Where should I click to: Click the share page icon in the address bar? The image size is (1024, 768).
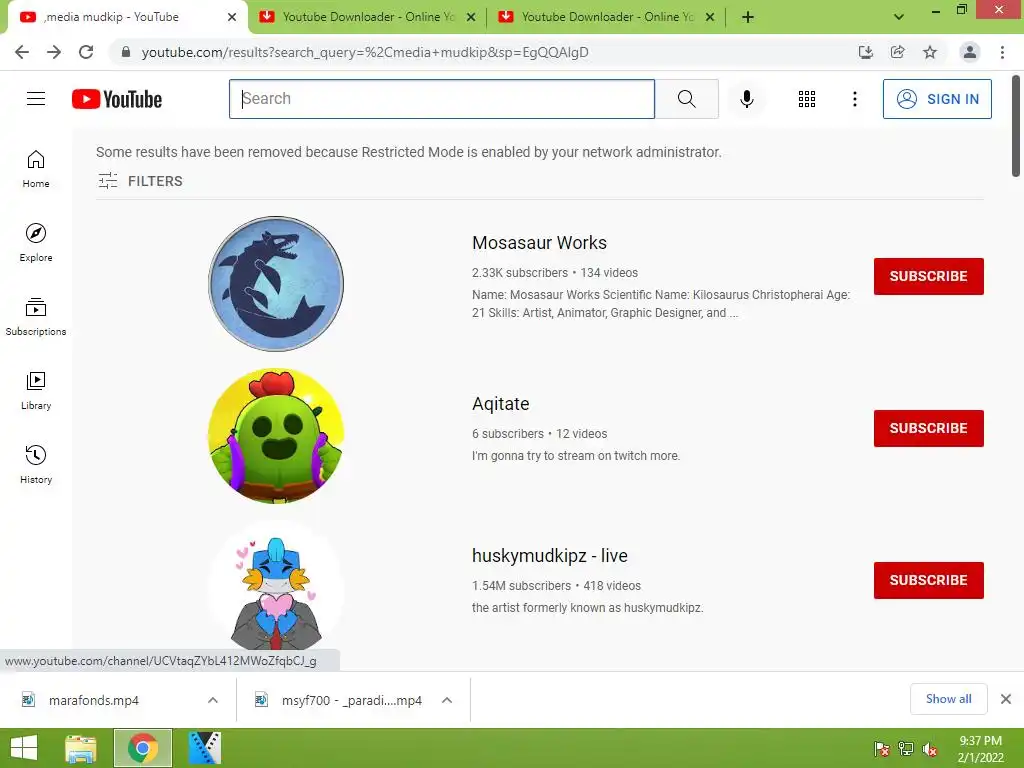coord(897,52)
